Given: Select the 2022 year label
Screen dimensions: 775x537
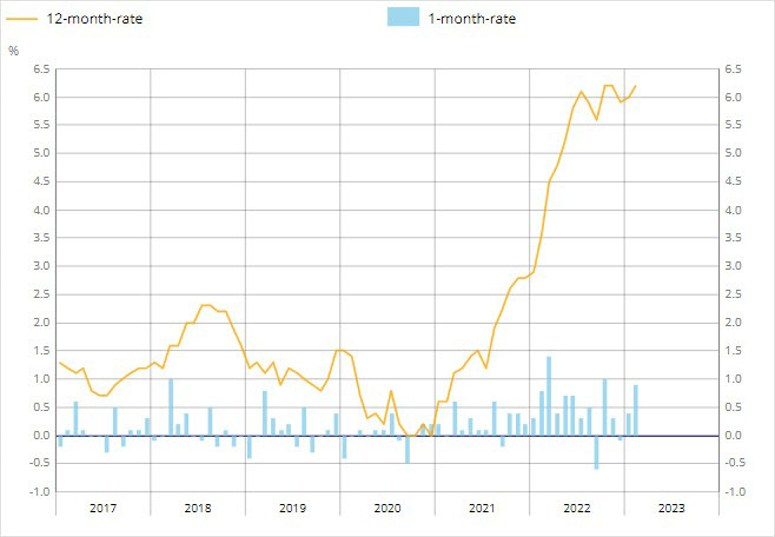Looking at the screenshot, I should (x=577, y=508).
